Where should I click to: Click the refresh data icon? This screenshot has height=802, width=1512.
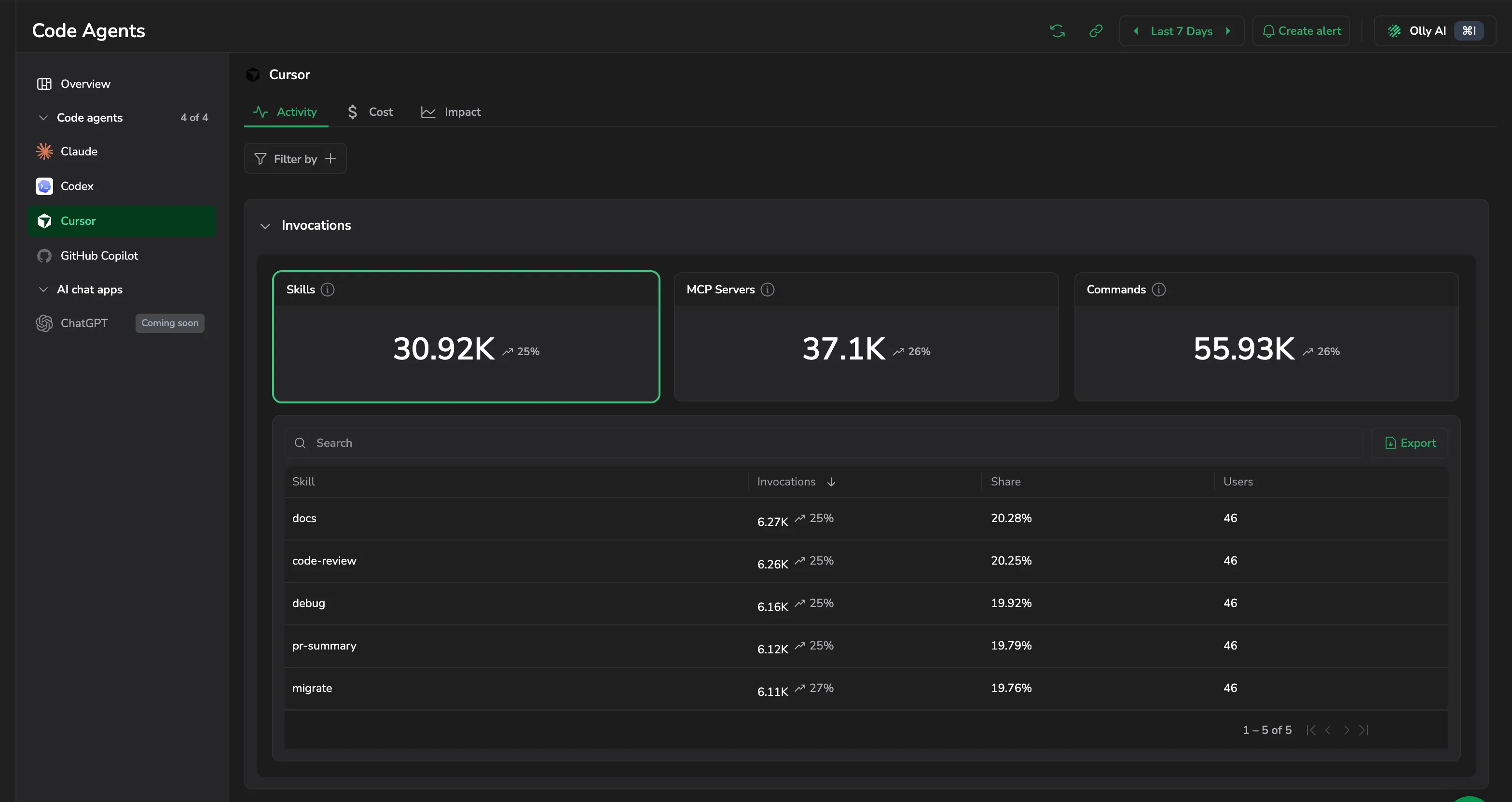(x=1057, y=31)
